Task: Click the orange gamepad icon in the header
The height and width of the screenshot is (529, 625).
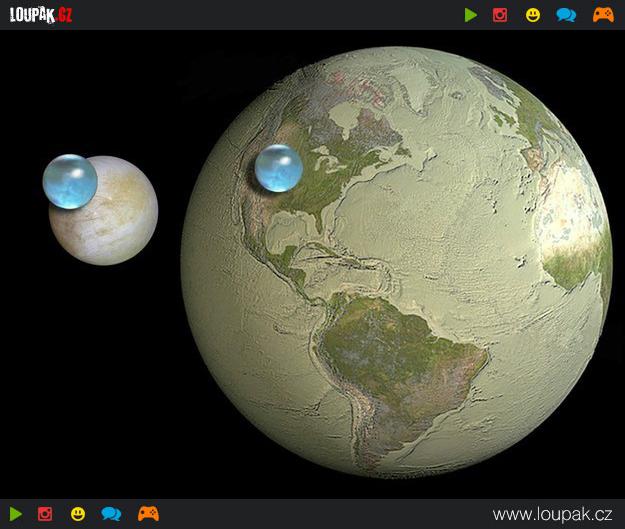Action: pos(603,15)
